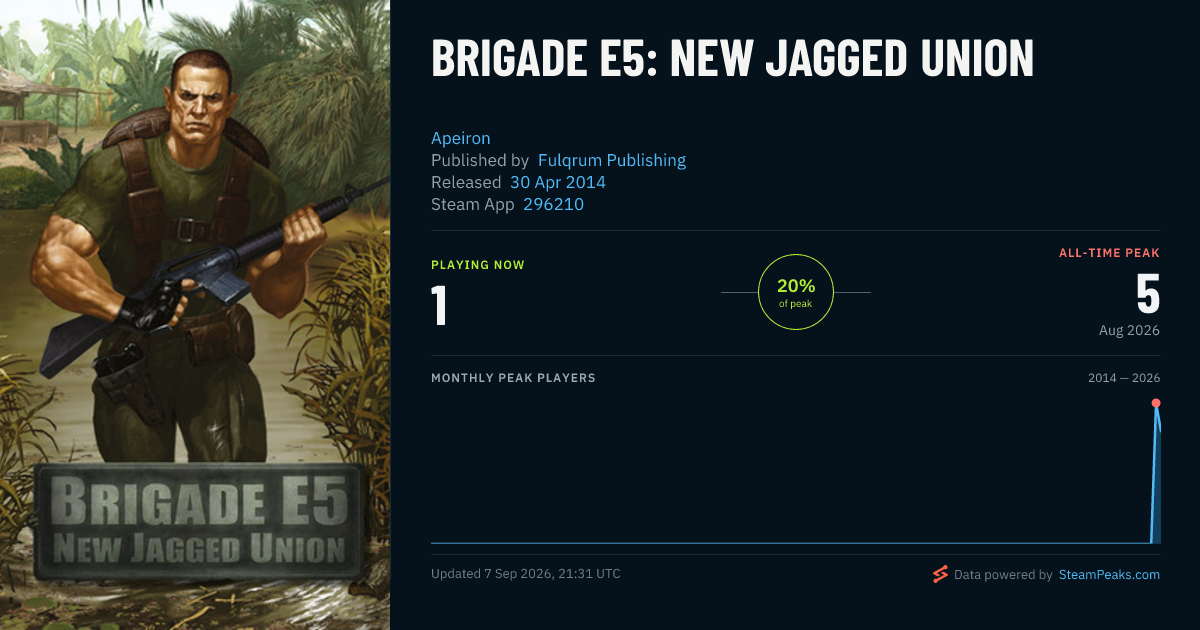Open the SteamPeaks.com link
The width and height of the screenshot is (1200, 630).
click(x=1109, y=575)
